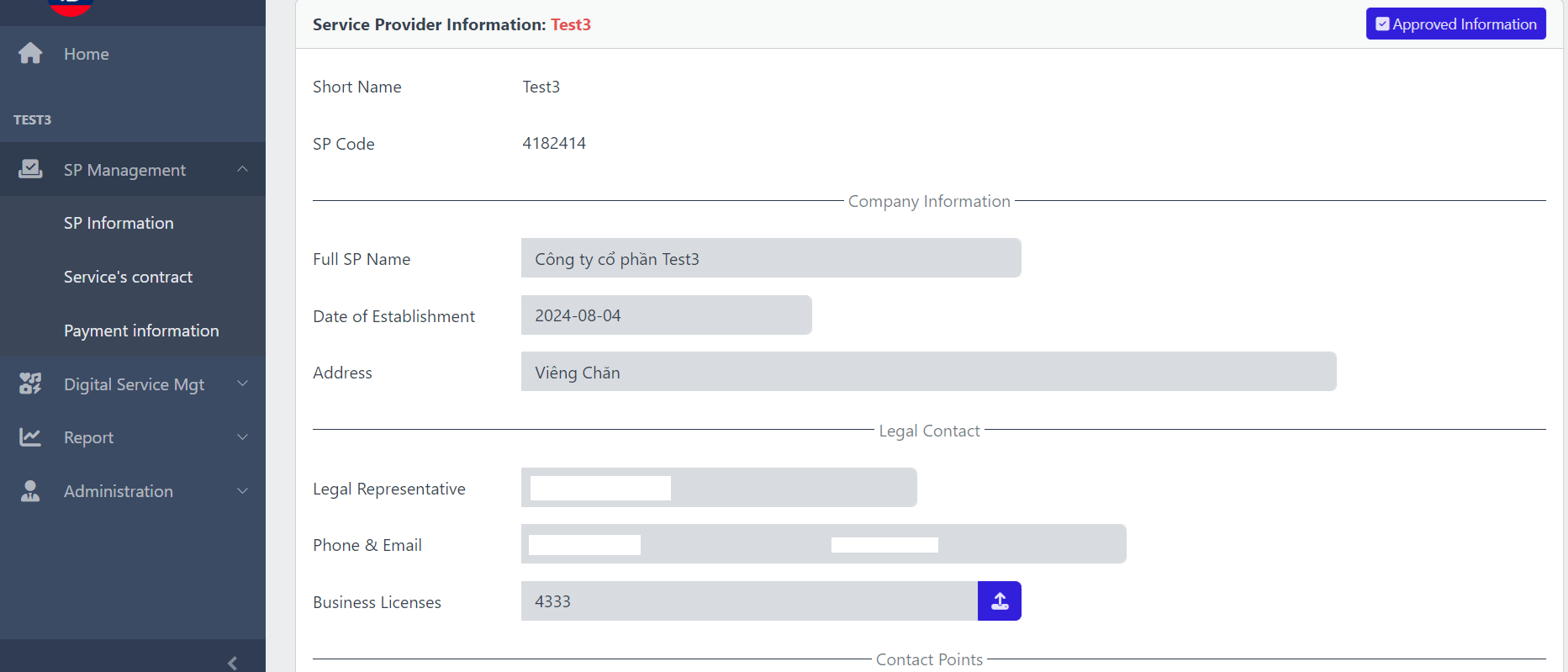Click the SP Management laptop icon
1568x672 pixels.
tap(30, 169)
